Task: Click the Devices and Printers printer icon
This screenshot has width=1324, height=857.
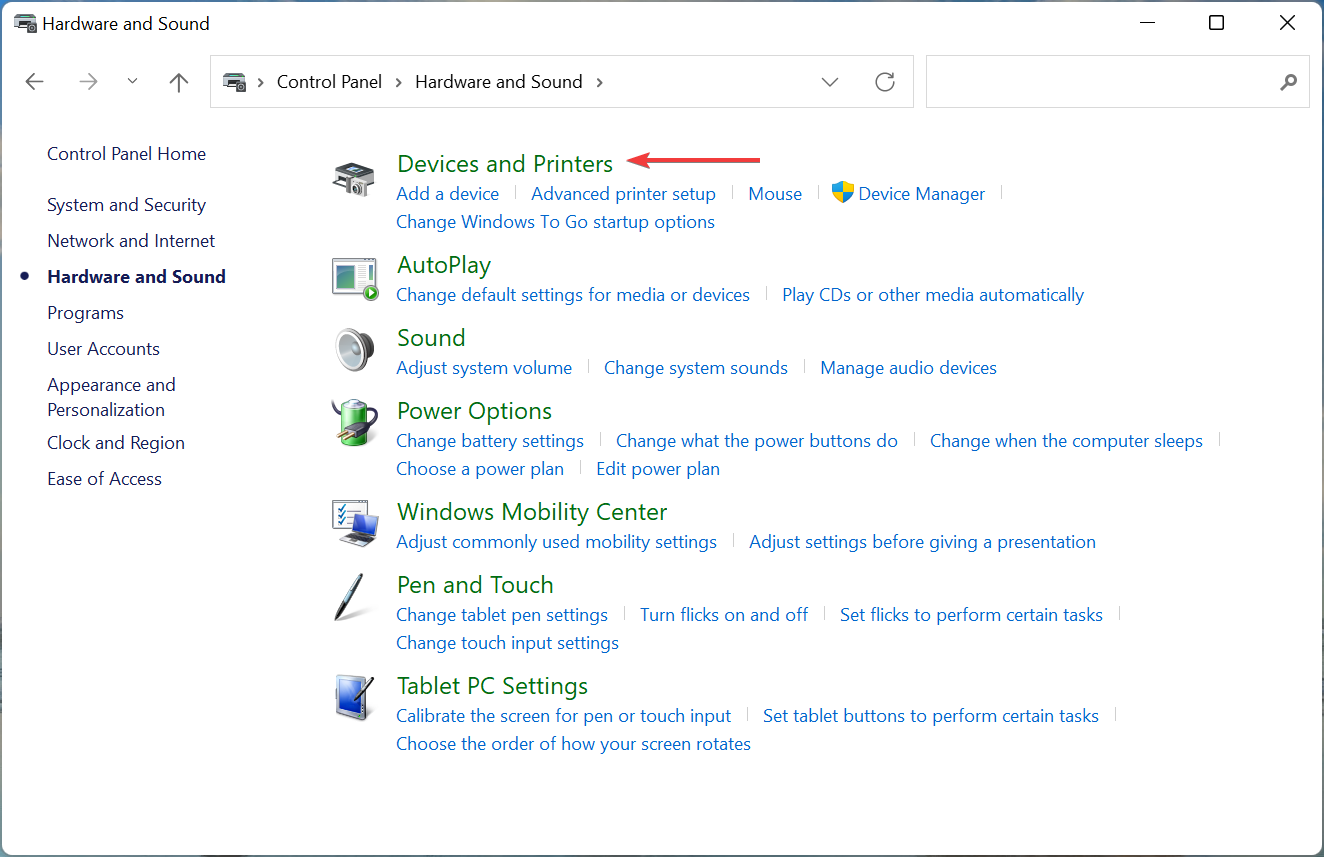Action: tap(354, 179)
